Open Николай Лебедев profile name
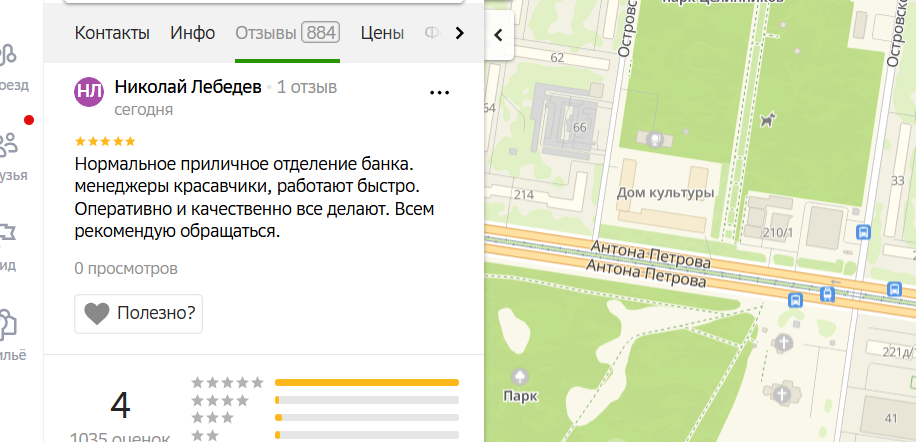This screenshot has width=916, height=442. click(188, 88)
